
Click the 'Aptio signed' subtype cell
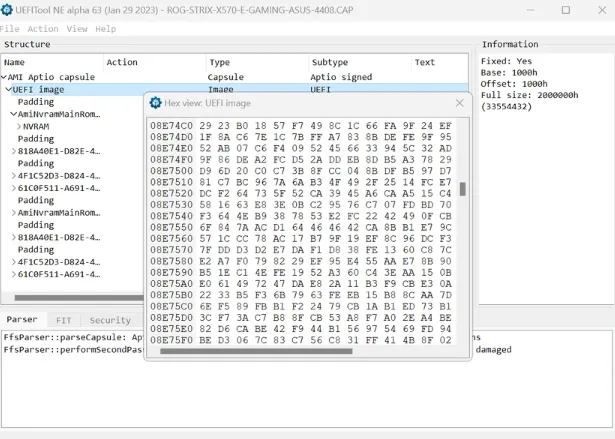pos(341,77)
